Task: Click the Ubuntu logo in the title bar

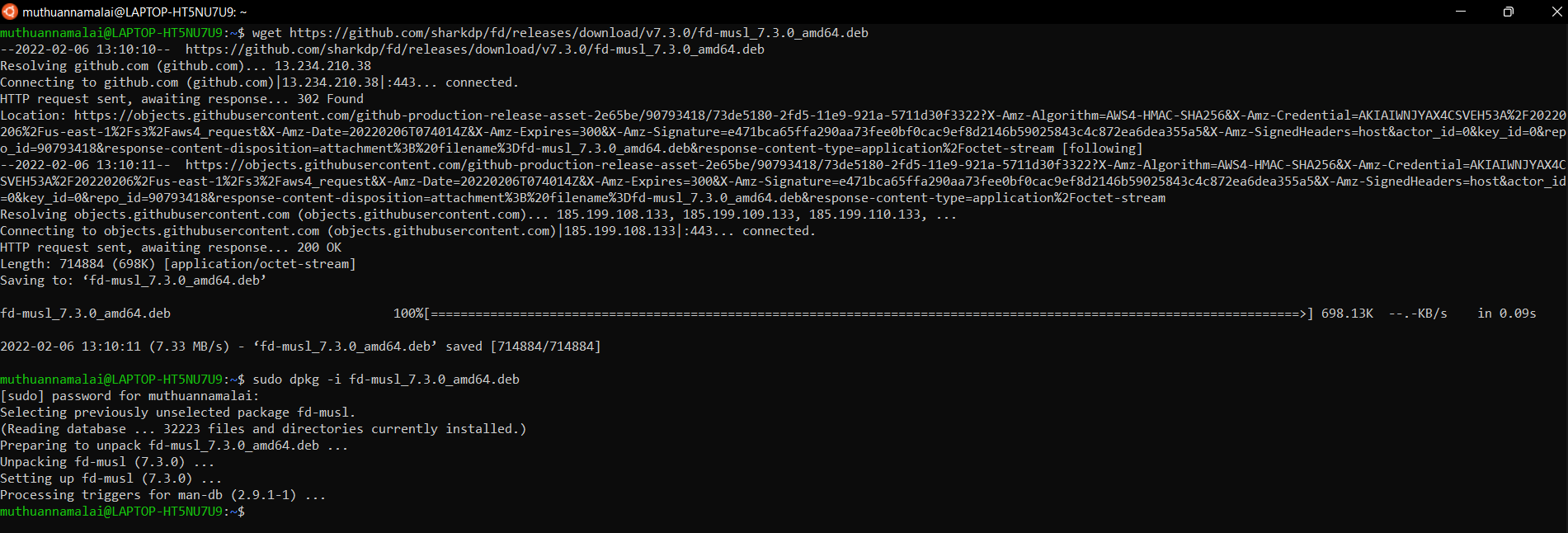Action: 9,12
